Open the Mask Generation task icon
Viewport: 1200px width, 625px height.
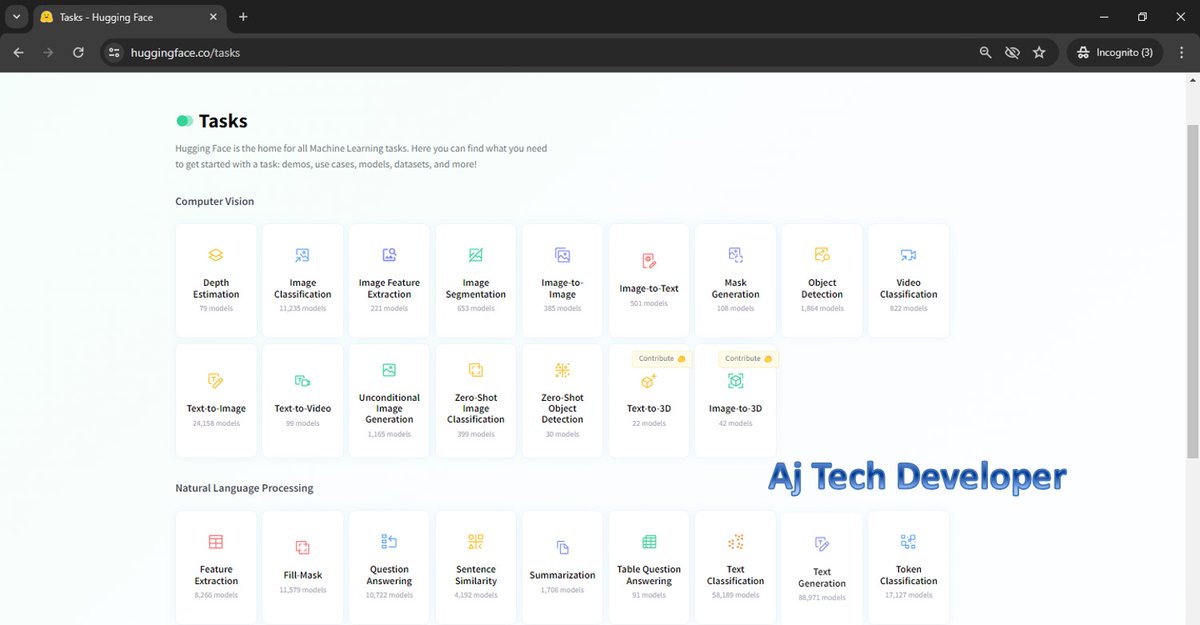735,256
